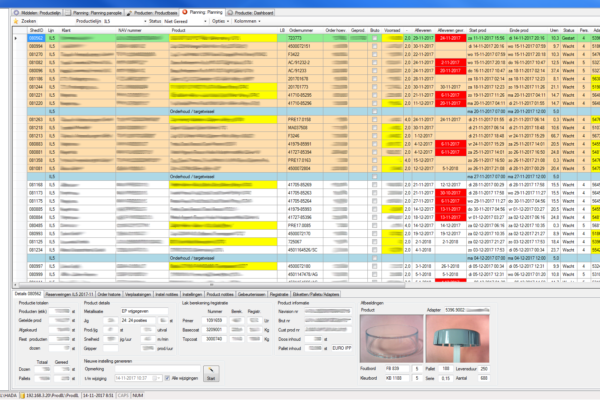Click the row indicator arrow of first row
This screenshot has width=600, height=400.
point(16,38)
